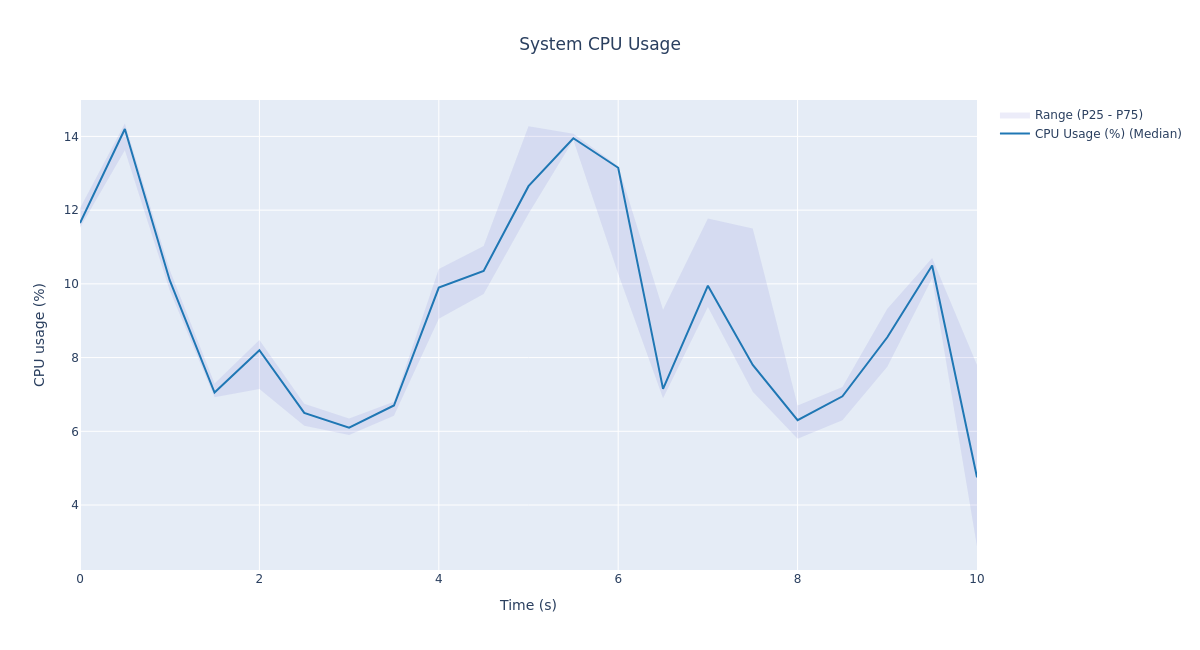Click the x-axis tick label 8
The image size is (1200, 650).
click(x=797, y=579)
